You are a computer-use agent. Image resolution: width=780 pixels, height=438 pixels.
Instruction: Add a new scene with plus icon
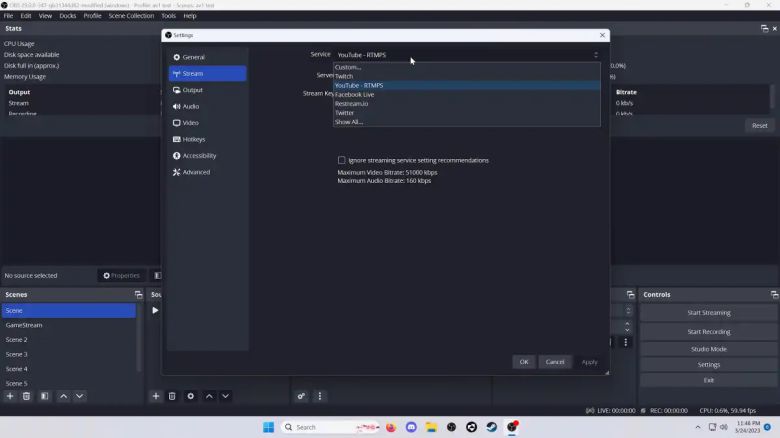click(x=10, y=396)
